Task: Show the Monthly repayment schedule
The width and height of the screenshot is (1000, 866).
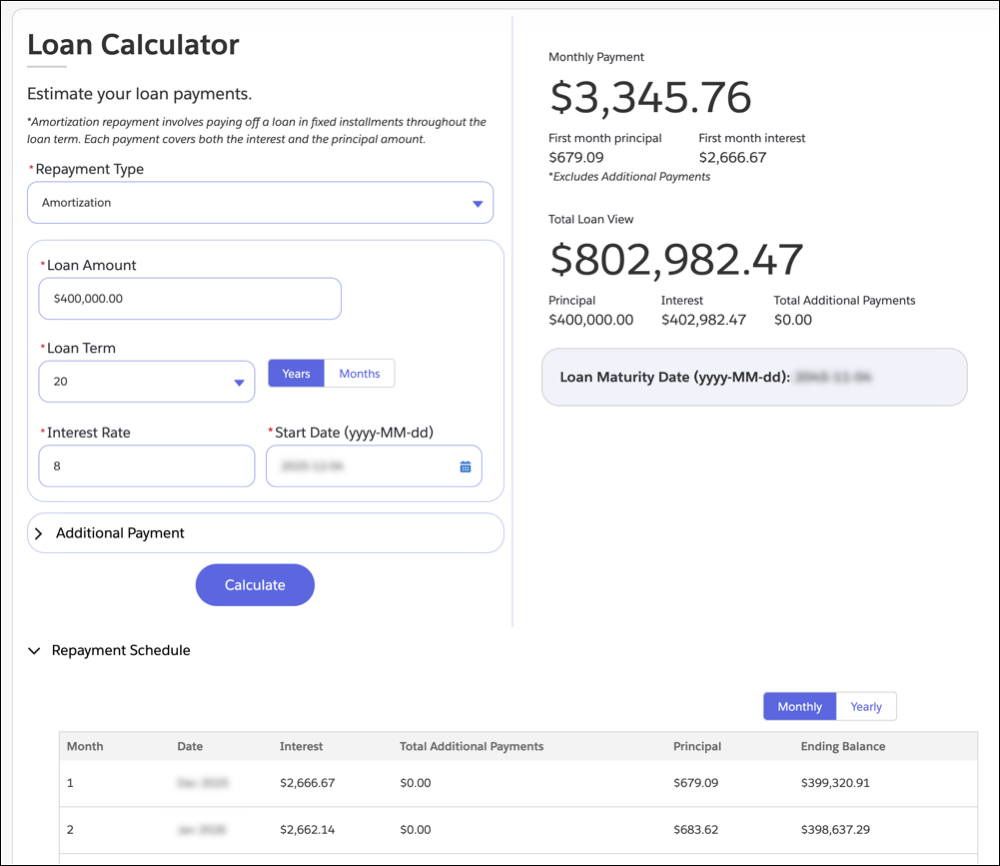Action: [800, 707]
